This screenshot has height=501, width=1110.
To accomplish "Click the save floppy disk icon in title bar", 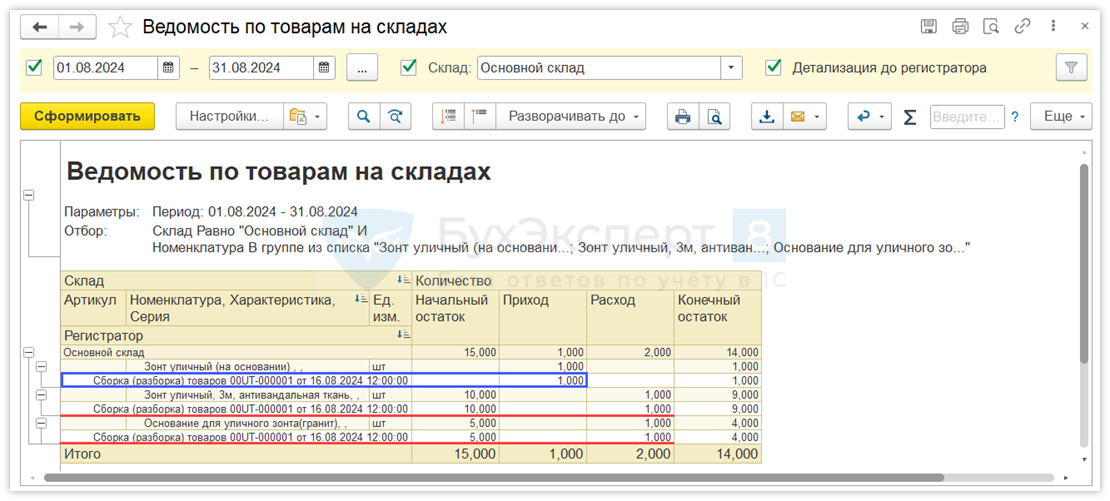I will pos(928,27).
